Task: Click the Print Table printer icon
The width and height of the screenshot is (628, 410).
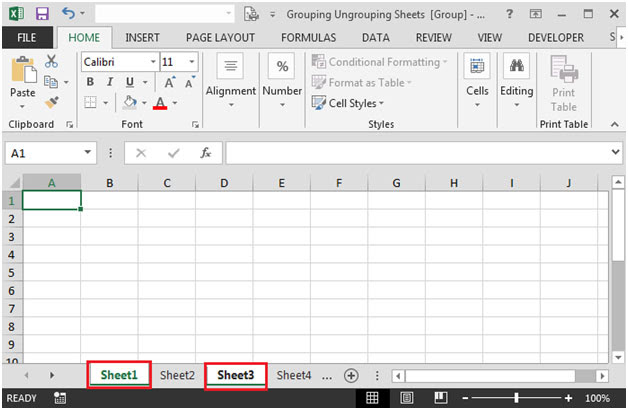Action: tap(564, 69)
